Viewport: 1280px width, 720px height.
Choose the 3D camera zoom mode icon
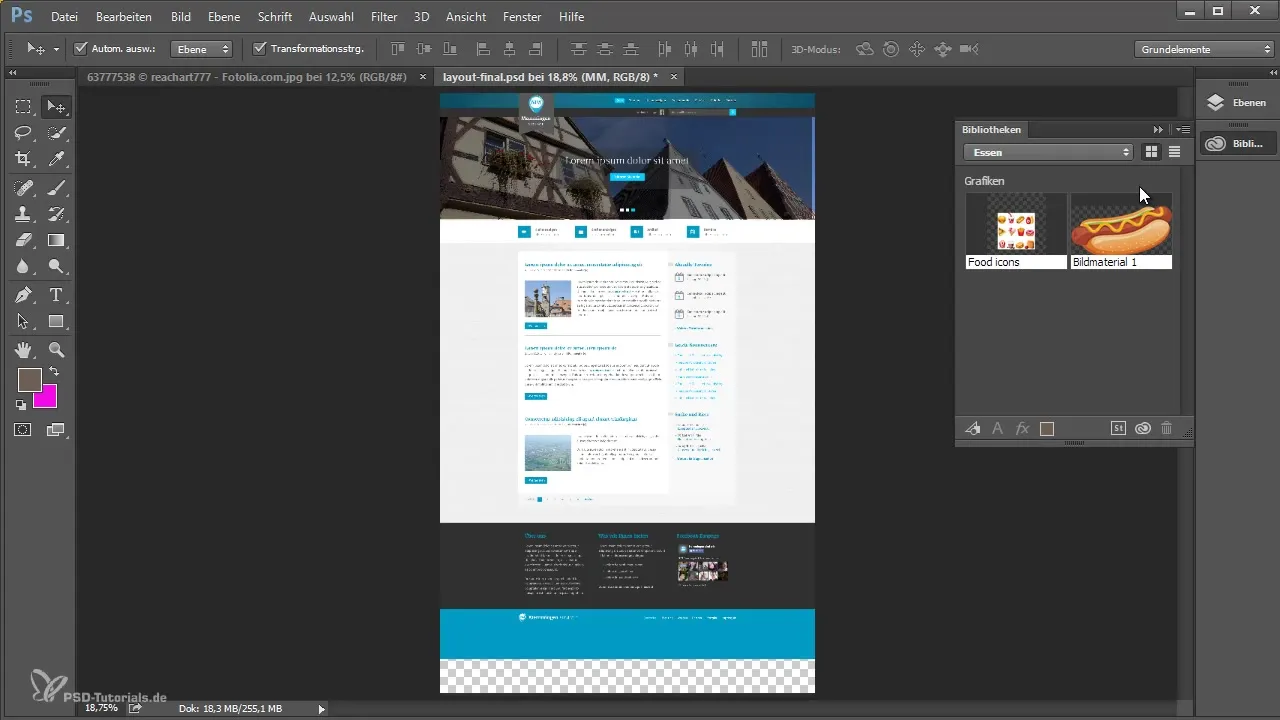(969, 48)
